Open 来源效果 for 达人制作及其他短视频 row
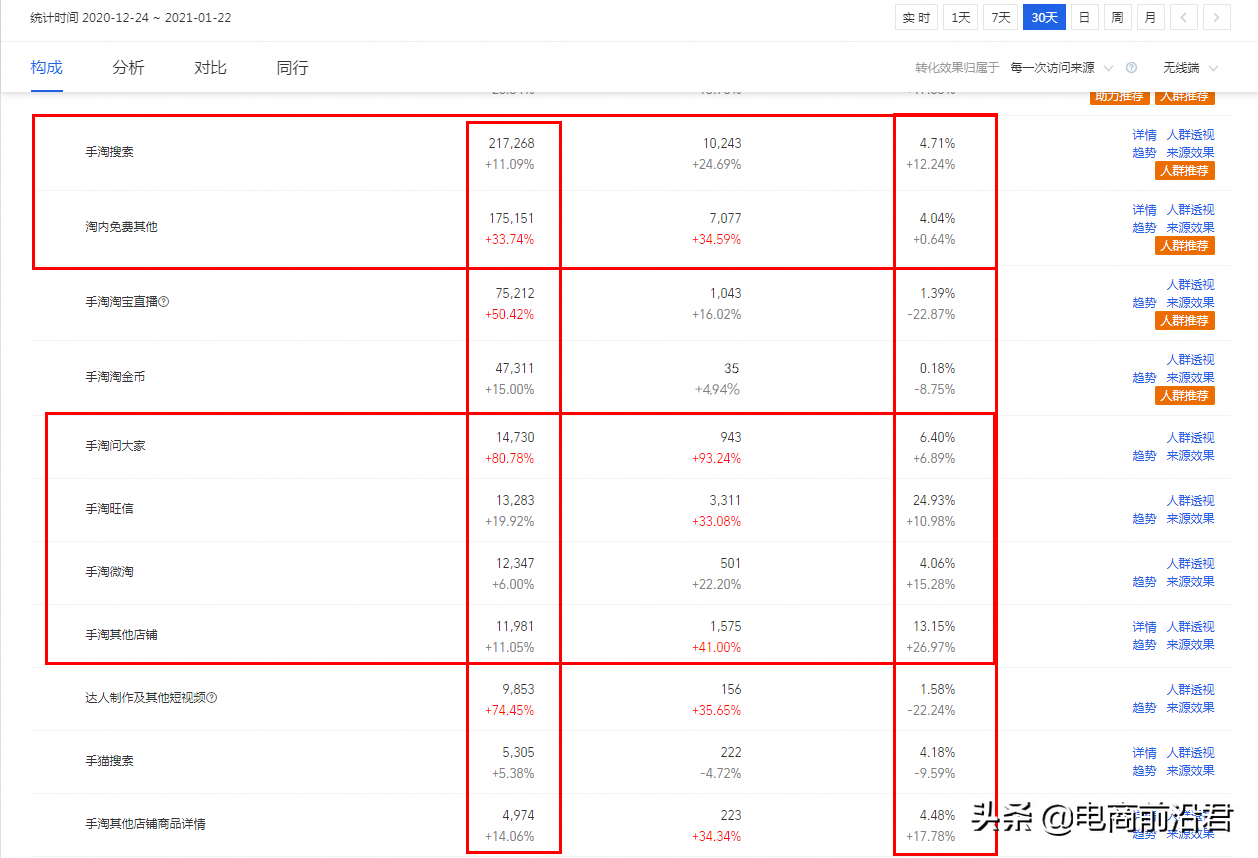This screenshot has width=1258, height=858. click(1190, 708)
